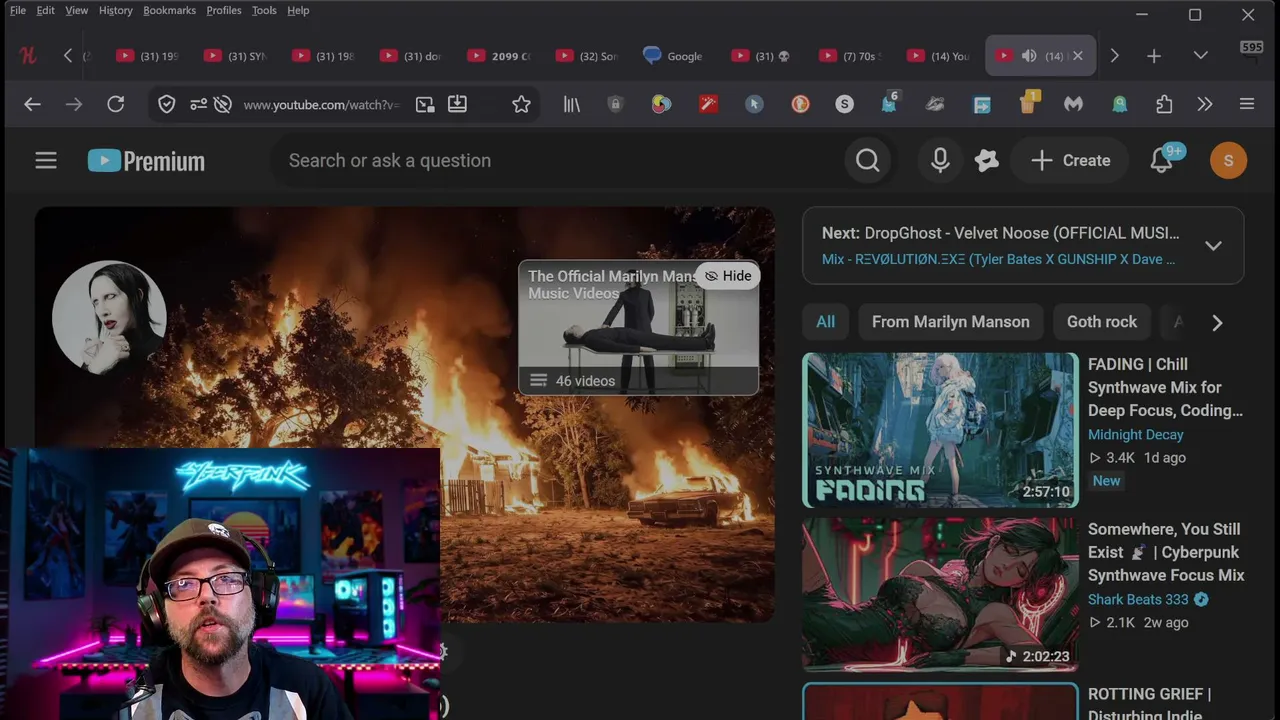Open the Library bookshelf icon
The height and width of the screenshot is (720, 1280).
click(572, 104)
